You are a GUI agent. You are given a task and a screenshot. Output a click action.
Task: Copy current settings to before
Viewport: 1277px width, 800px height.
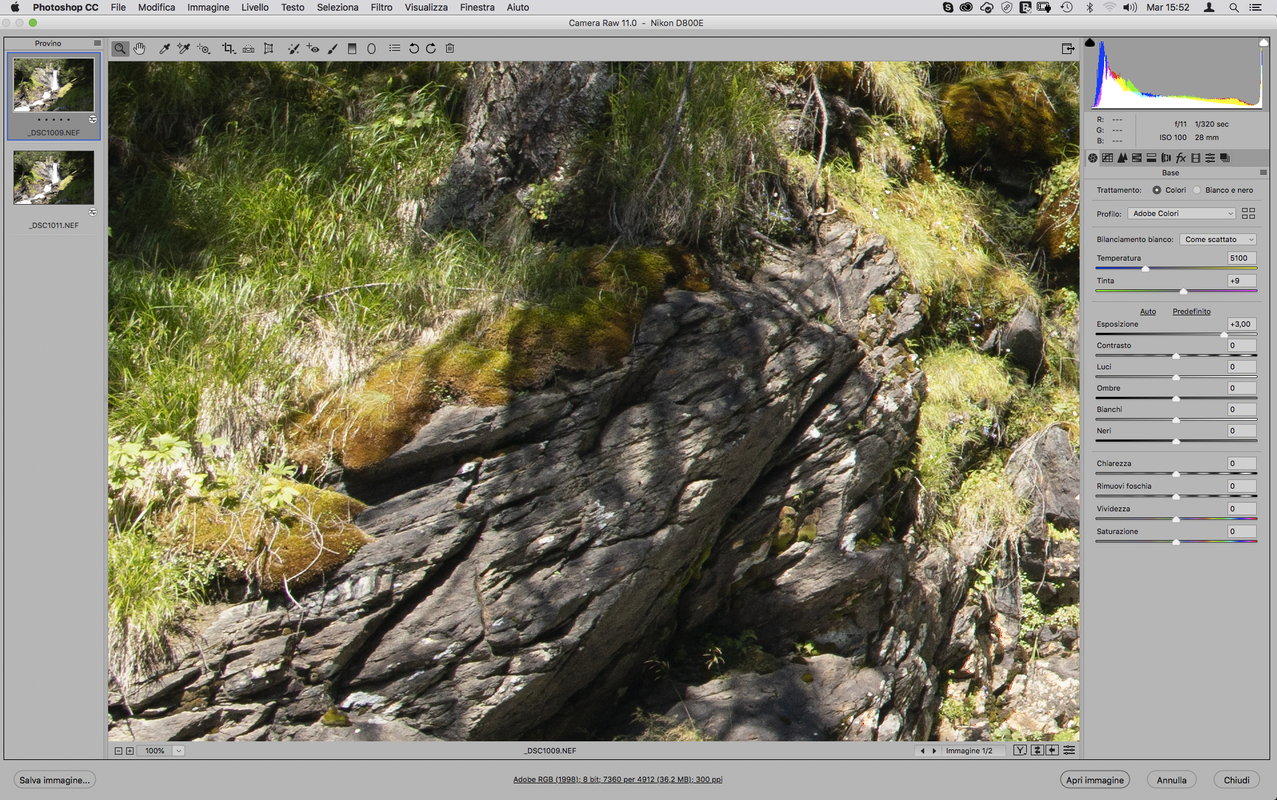click(1053, 750)
